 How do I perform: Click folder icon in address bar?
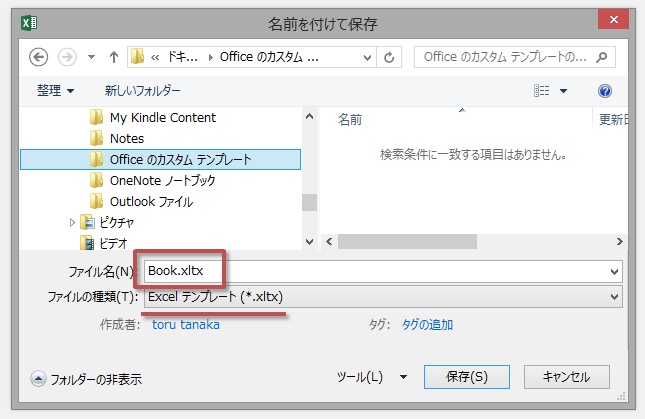[137, 57]
